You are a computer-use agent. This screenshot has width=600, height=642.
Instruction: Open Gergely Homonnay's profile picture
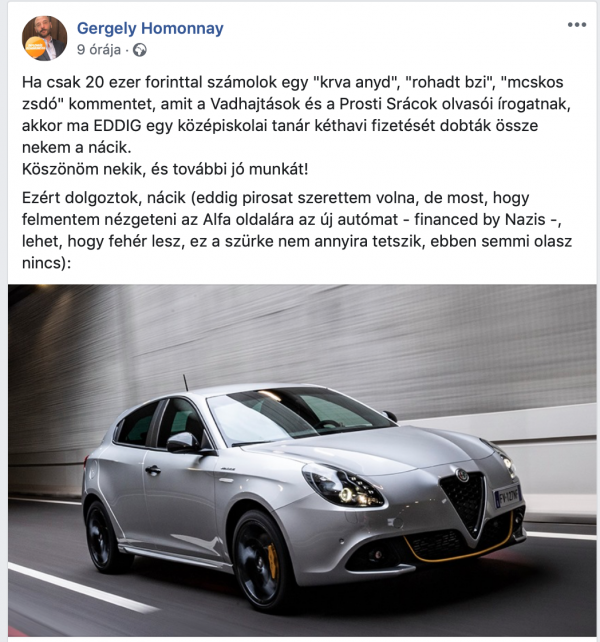44,38
